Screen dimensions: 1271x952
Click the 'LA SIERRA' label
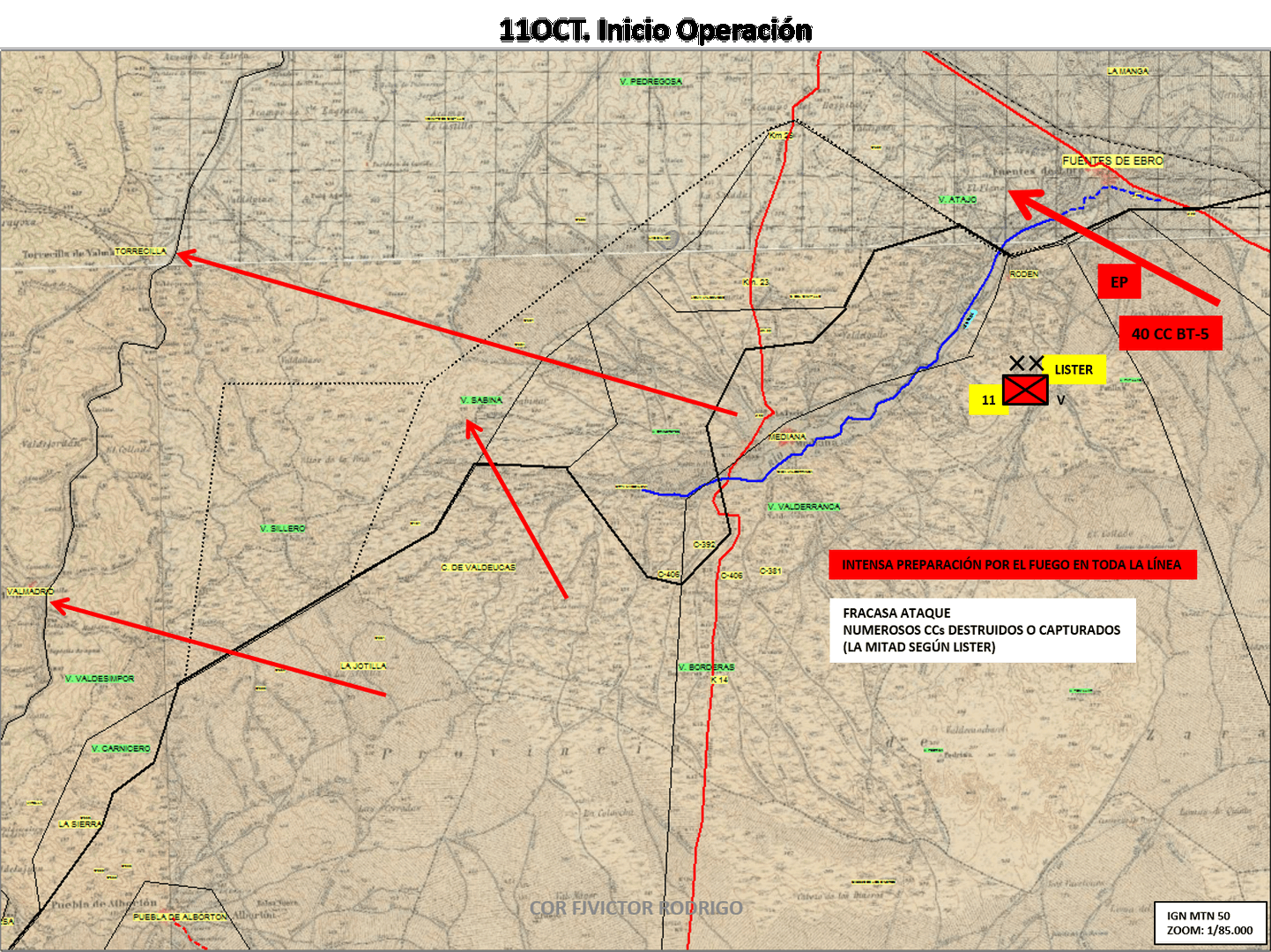coord(80,824)
